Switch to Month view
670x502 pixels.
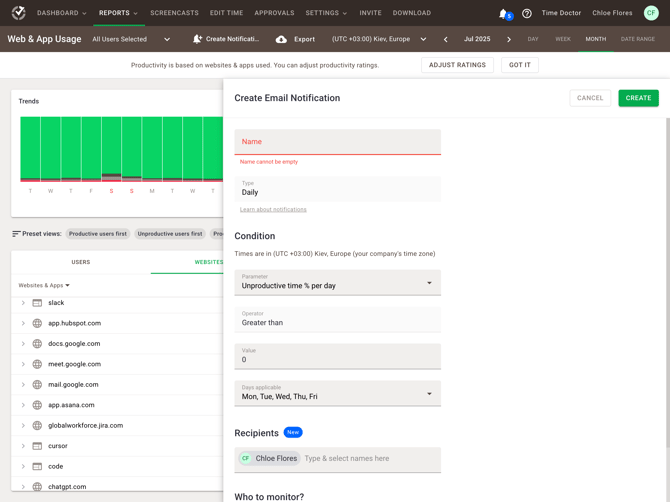(x=596, y=39)
